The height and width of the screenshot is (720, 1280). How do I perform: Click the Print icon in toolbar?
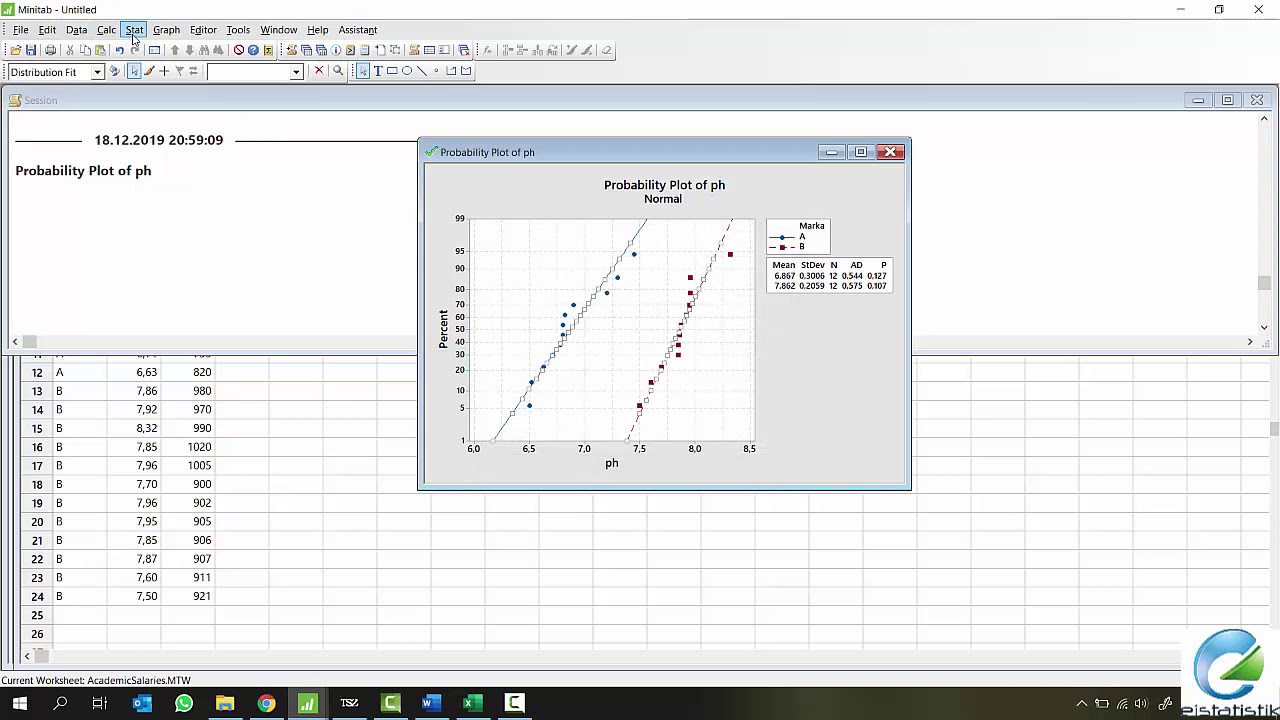click(x=50, y=50)
